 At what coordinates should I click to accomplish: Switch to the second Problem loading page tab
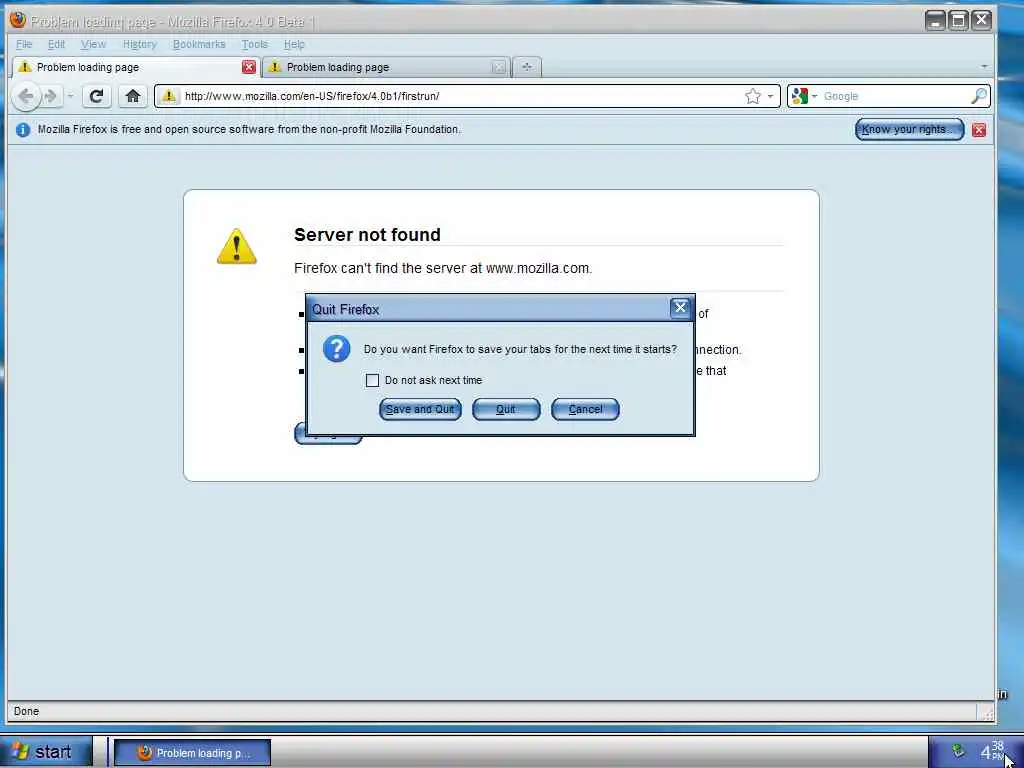point(387,67)
